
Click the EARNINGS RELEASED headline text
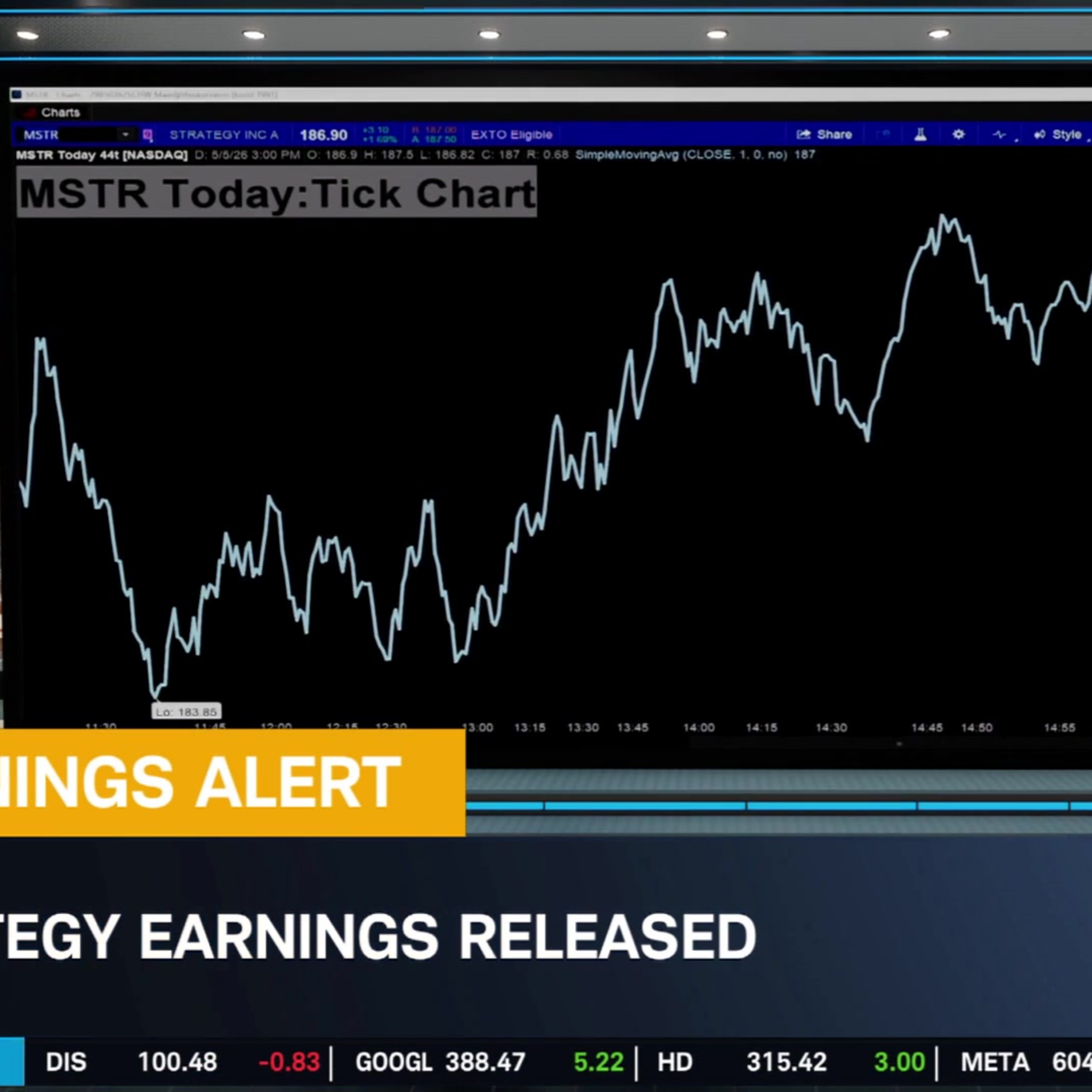pyautogui.click(x=447, y=937)
